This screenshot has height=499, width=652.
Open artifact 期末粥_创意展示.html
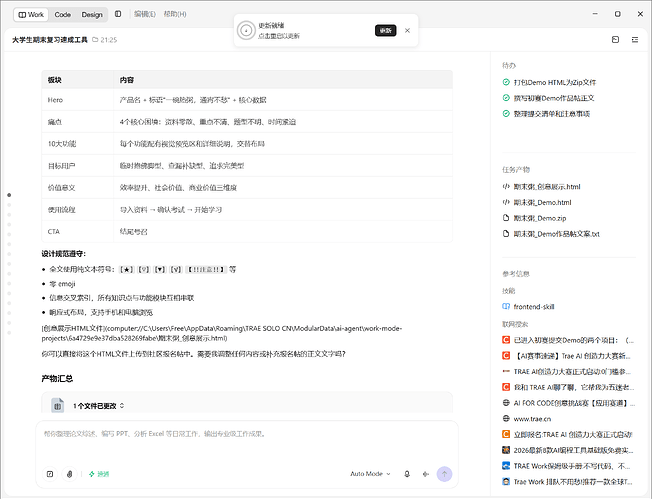click(547, 187)
